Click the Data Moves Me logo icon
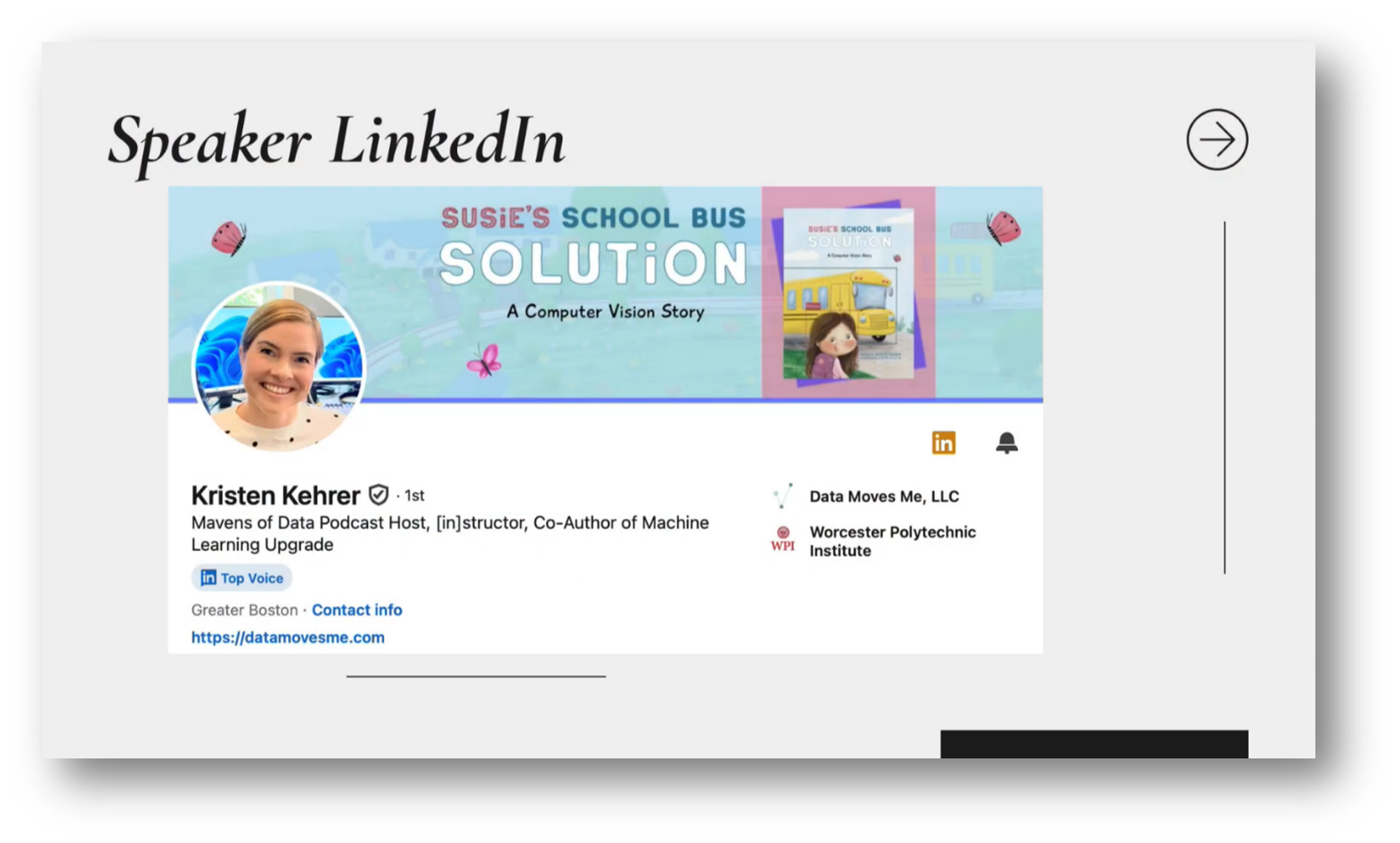1400x843 pixels. [x=783, y=496]
